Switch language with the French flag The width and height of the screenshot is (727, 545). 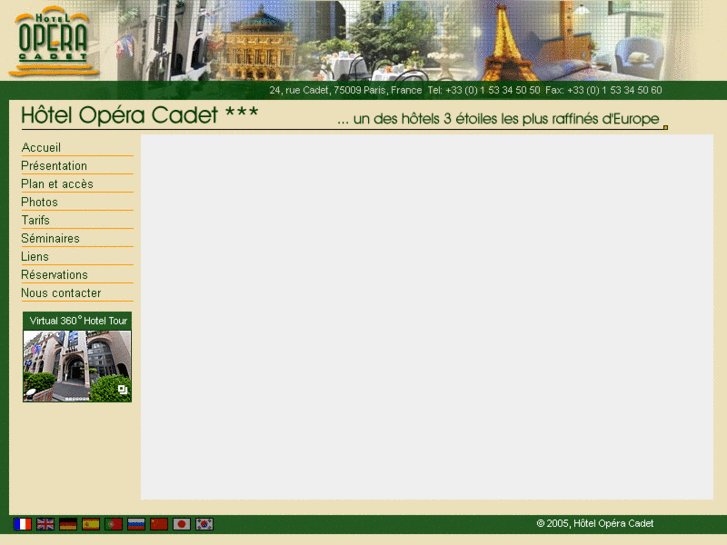pyautogui.click(x=23, y=524)
